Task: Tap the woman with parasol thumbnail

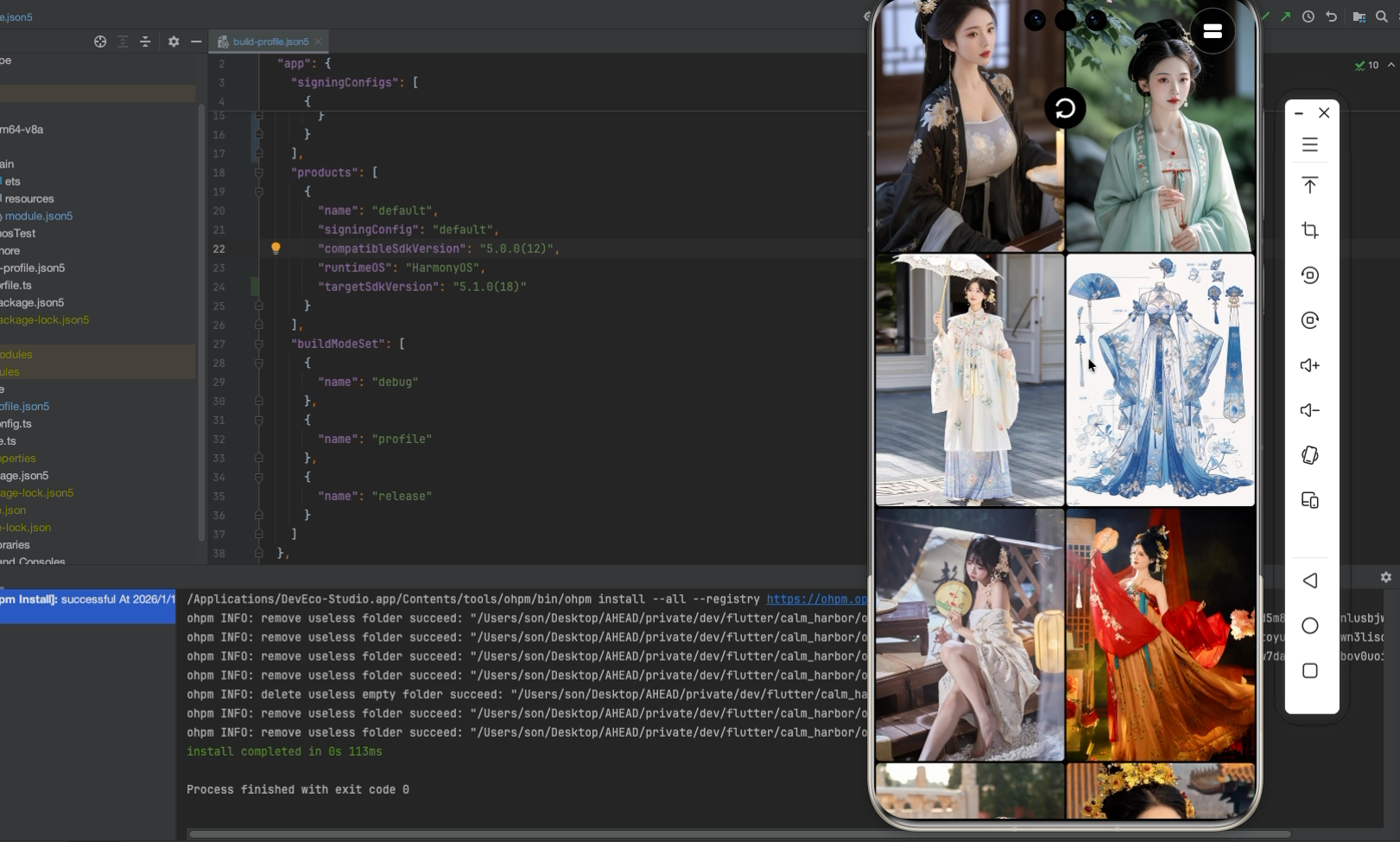Action: (x=970, y=379)
